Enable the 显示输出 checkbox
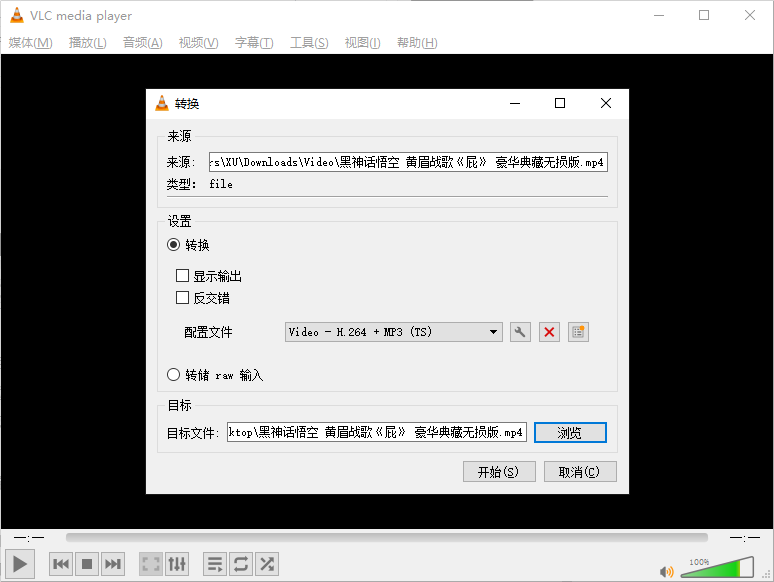This screenshot has height=582, width=774. (x=183, y=276)
